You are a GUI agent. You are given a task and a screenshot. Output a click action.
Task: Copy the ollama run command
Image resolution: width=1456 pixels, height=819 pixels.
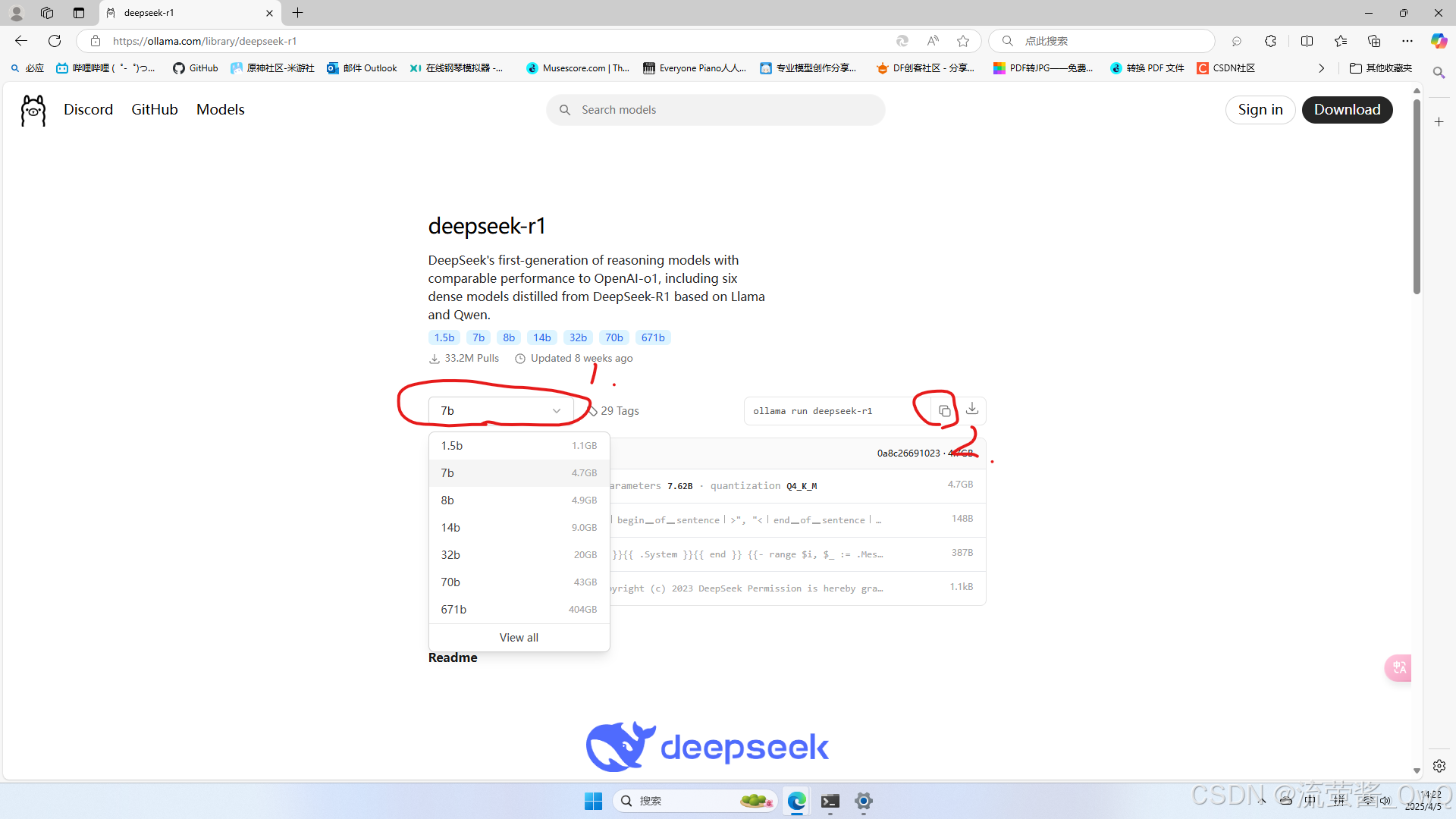coord(944,411)
